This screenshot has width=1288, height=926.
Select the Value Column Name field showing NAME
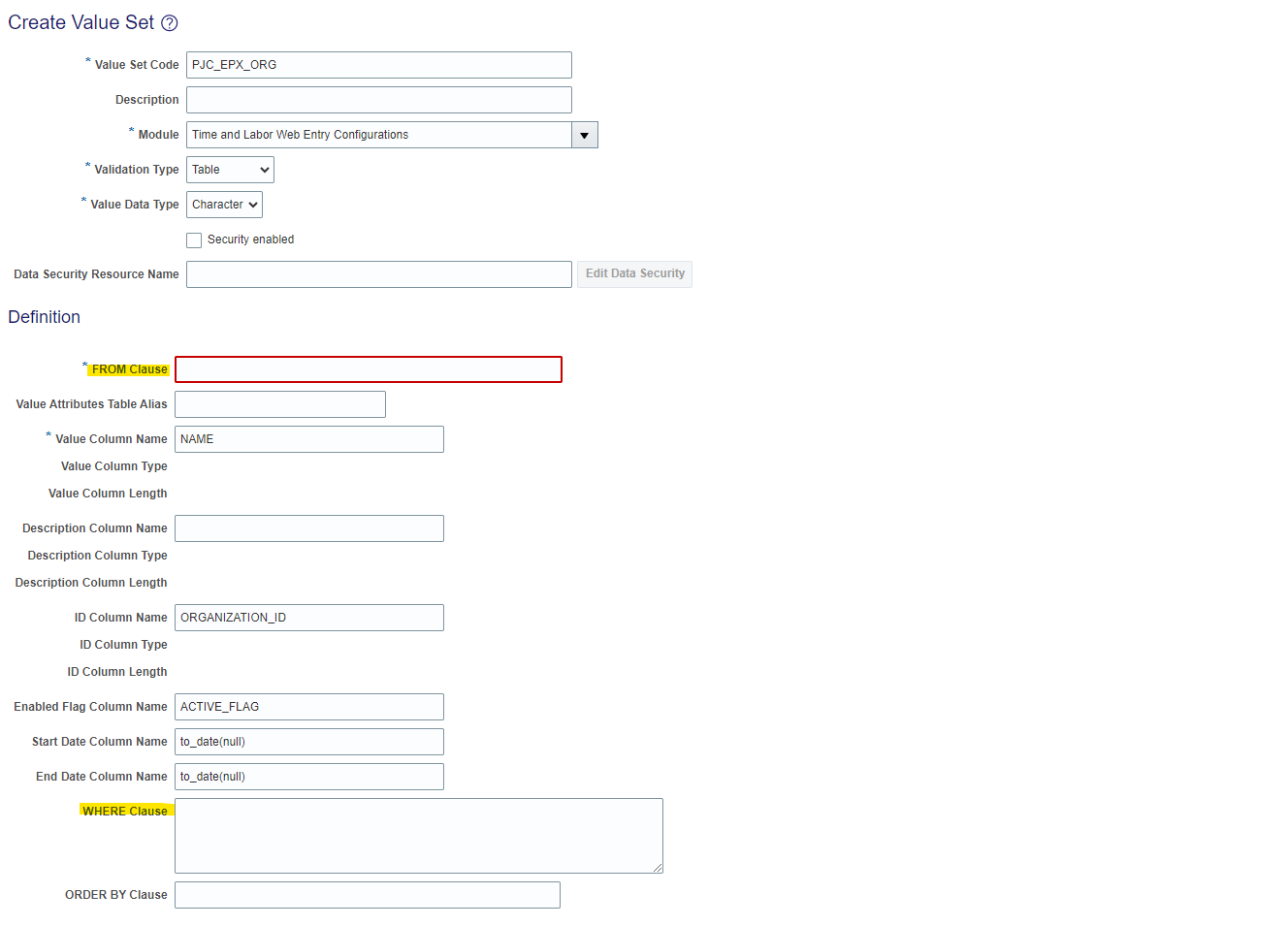pyautogui.click(x=308, y=438)
